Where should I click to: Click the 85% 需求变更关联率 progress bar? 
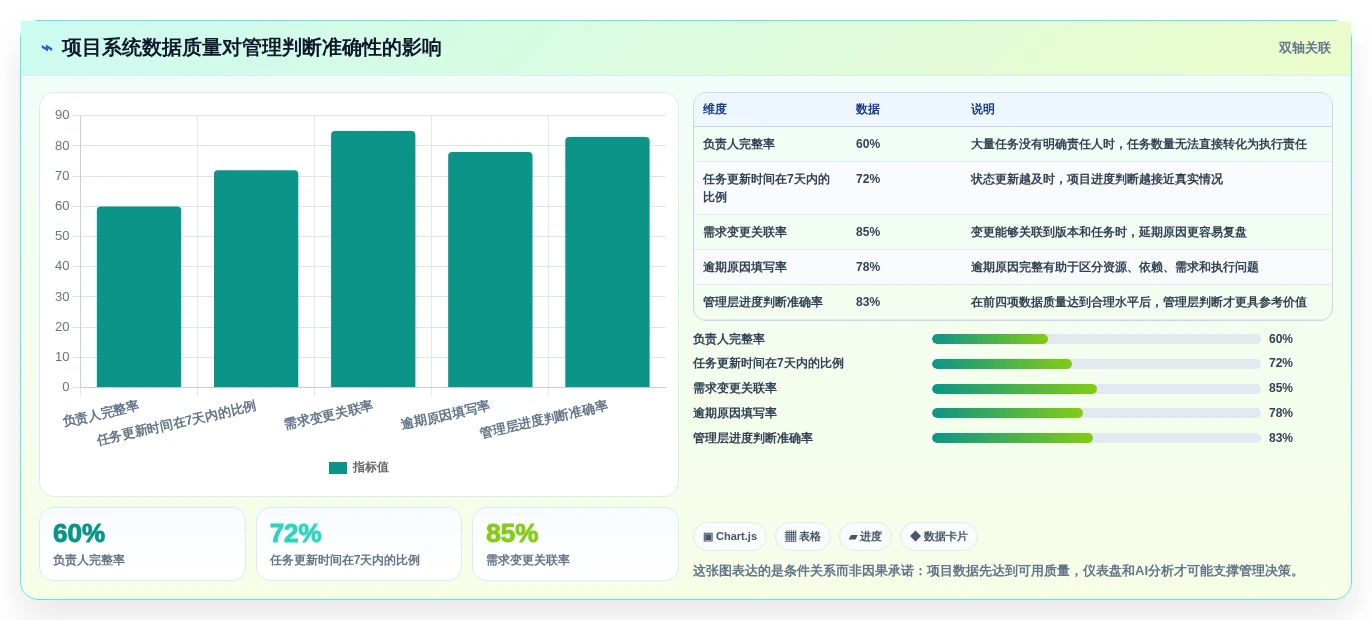click(1096, 388)
